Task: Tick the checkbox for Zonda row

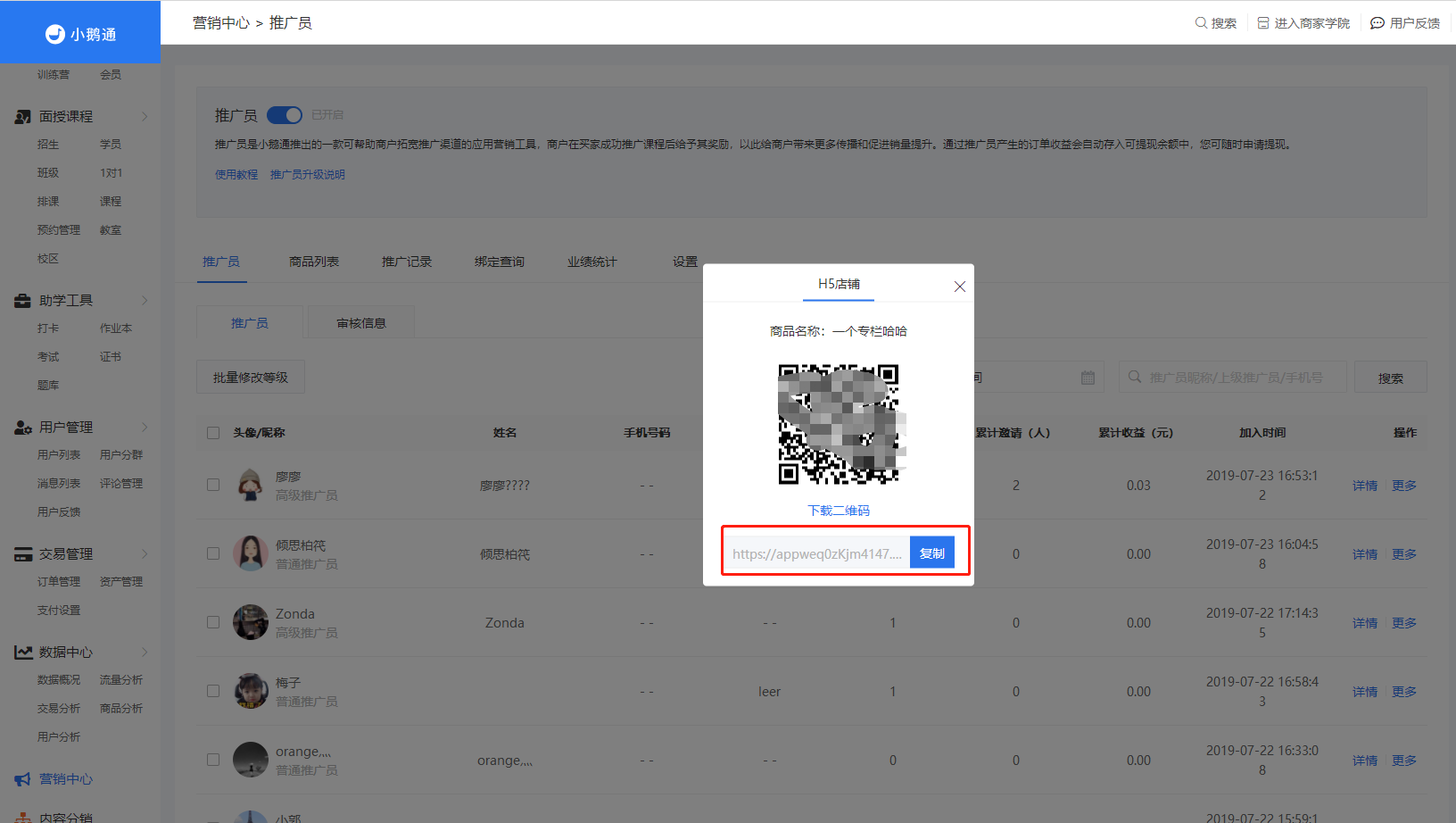Action: click(213, 622)
